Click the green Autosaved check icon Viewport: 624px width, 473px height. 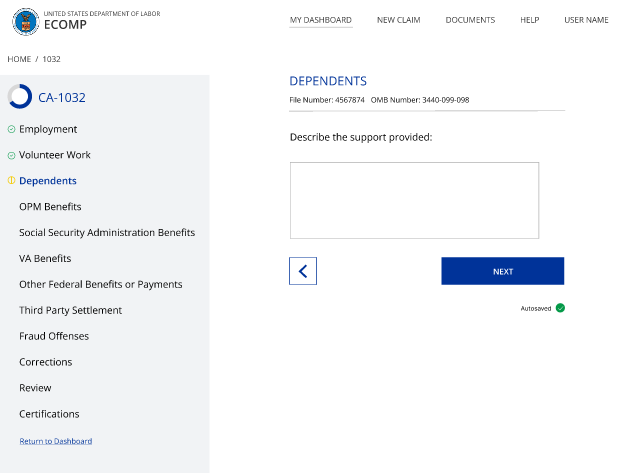(560, 308)
